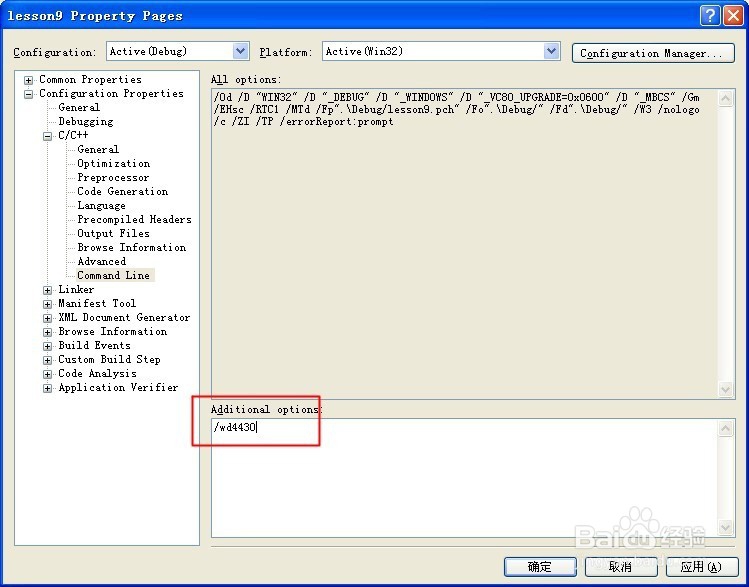
Task: Collapse Configuration Properties node
Action: click(29, 94)
